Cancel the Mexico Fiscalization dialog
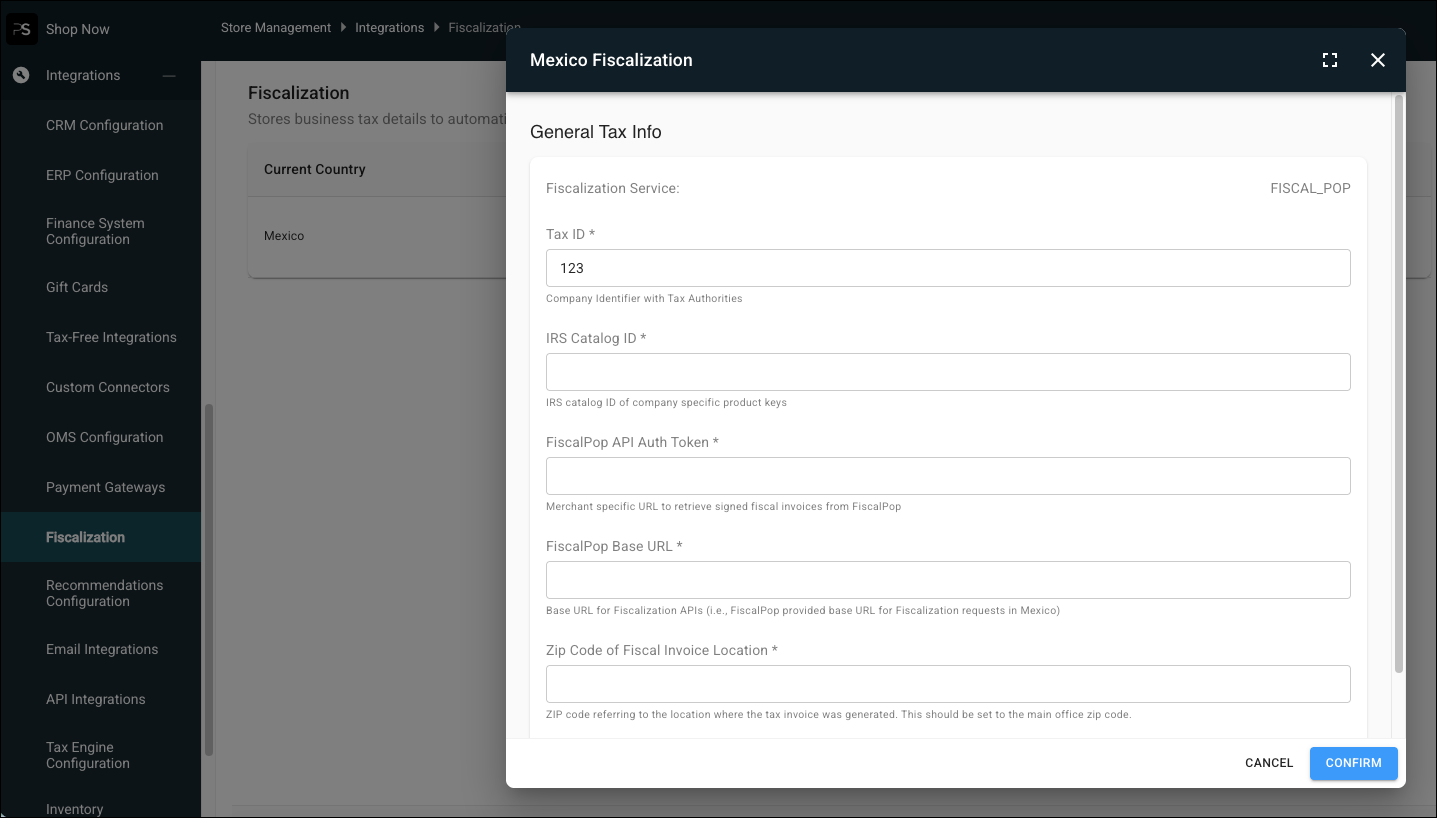The width and height of the screenshot is (1437, 818). (x=1269, y=763)
